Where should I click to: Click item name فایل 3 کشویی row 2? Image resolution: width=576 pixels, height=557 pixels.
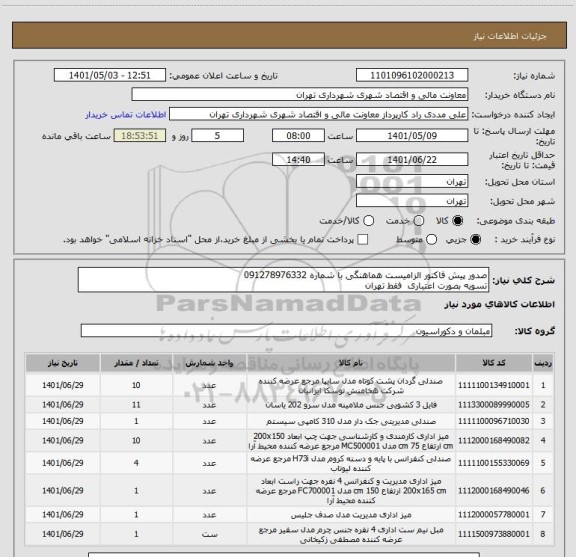pos(351,405)
